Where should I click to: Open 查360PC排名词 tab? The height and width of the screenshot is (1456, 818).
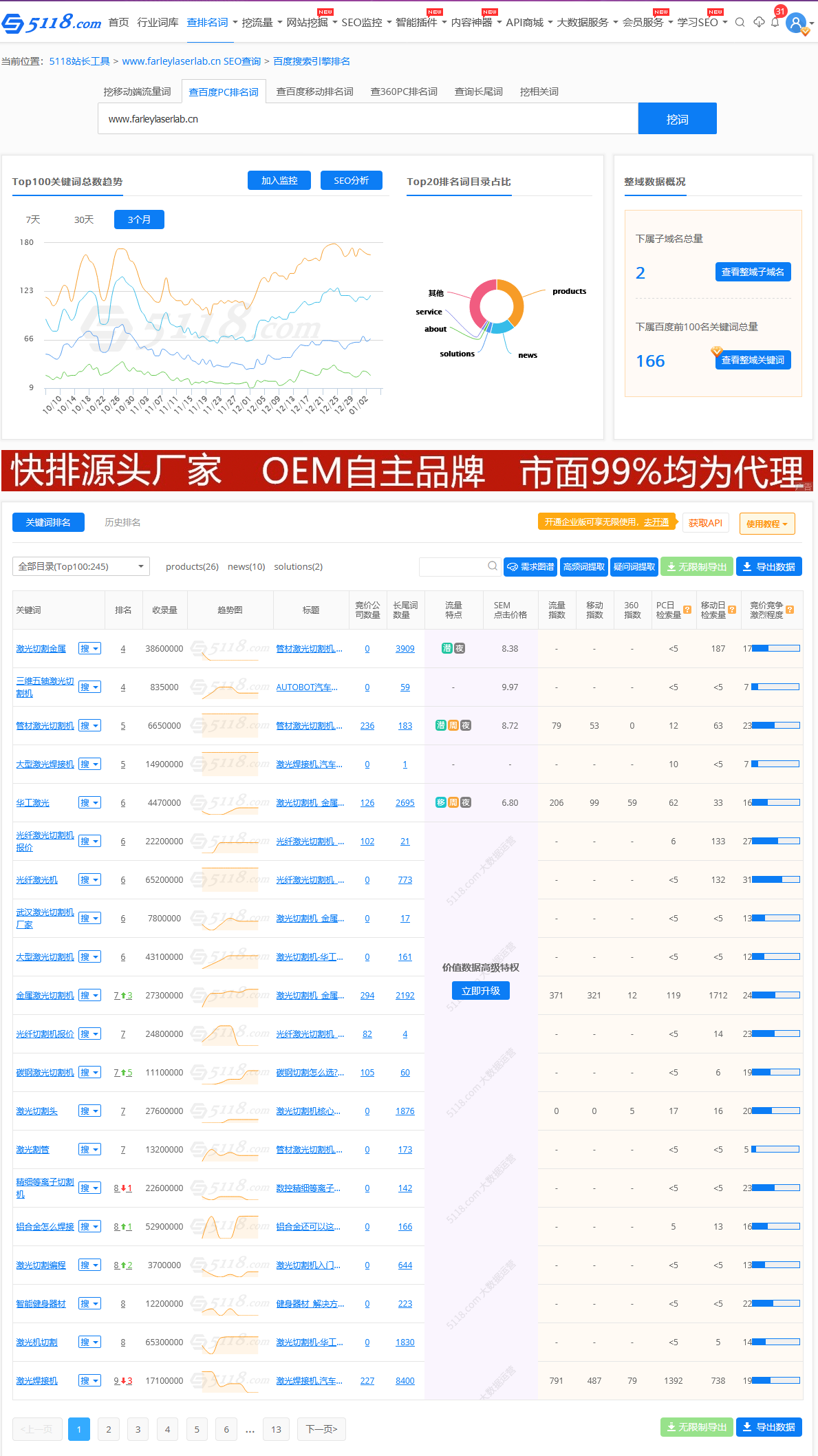(404, 92)
